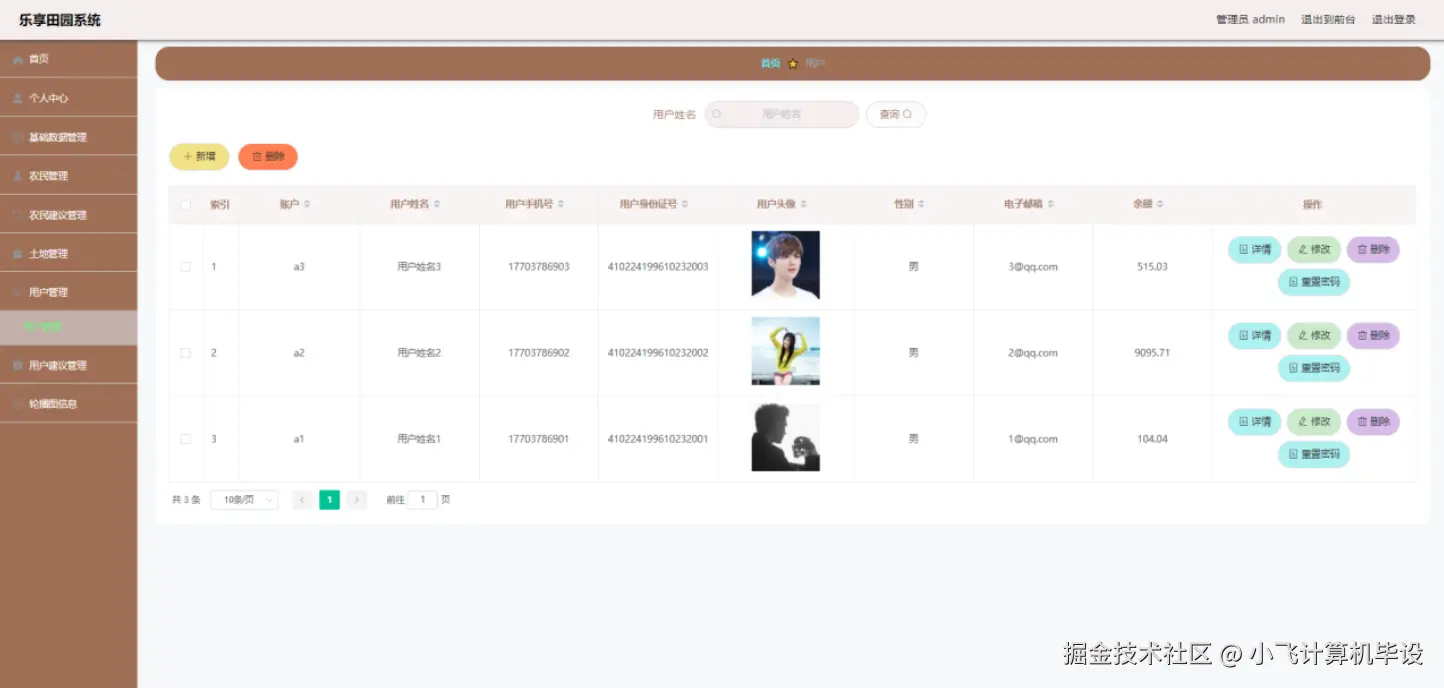Open the avatar image of 用户姓名2
Screen dimensions: 1444x688
[x=785, y=351]
